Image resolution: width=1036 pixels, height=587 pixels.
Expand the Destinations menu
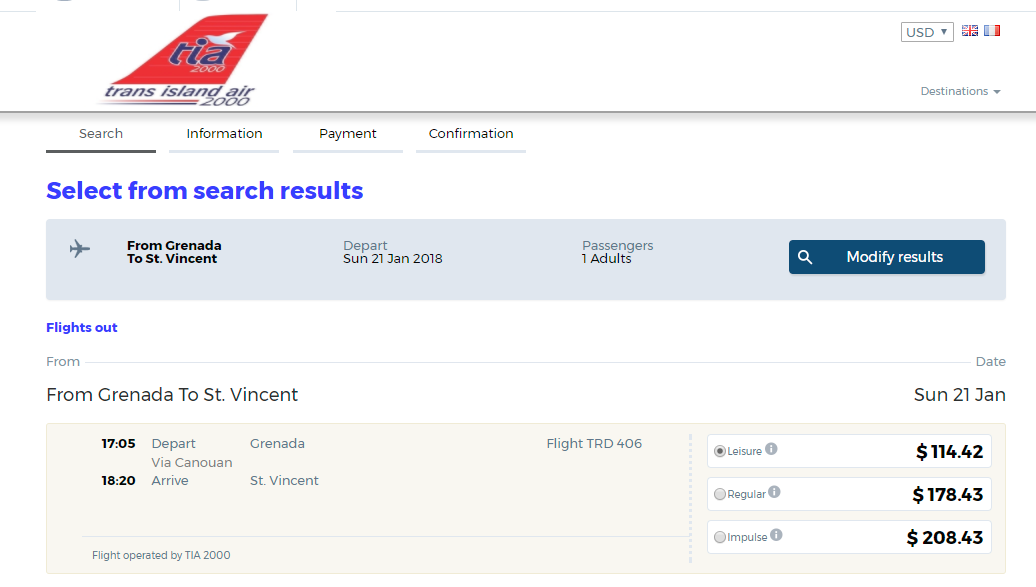coord(960,91)
